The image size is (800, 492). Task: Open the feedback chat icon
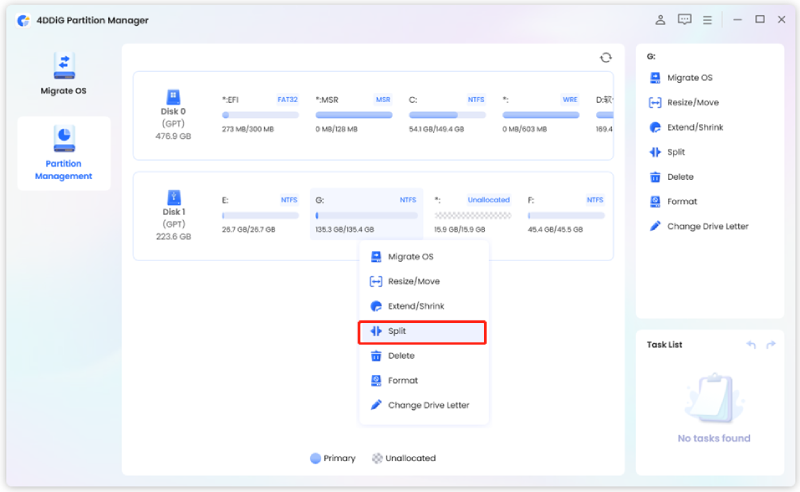click(x=684, y=20)
